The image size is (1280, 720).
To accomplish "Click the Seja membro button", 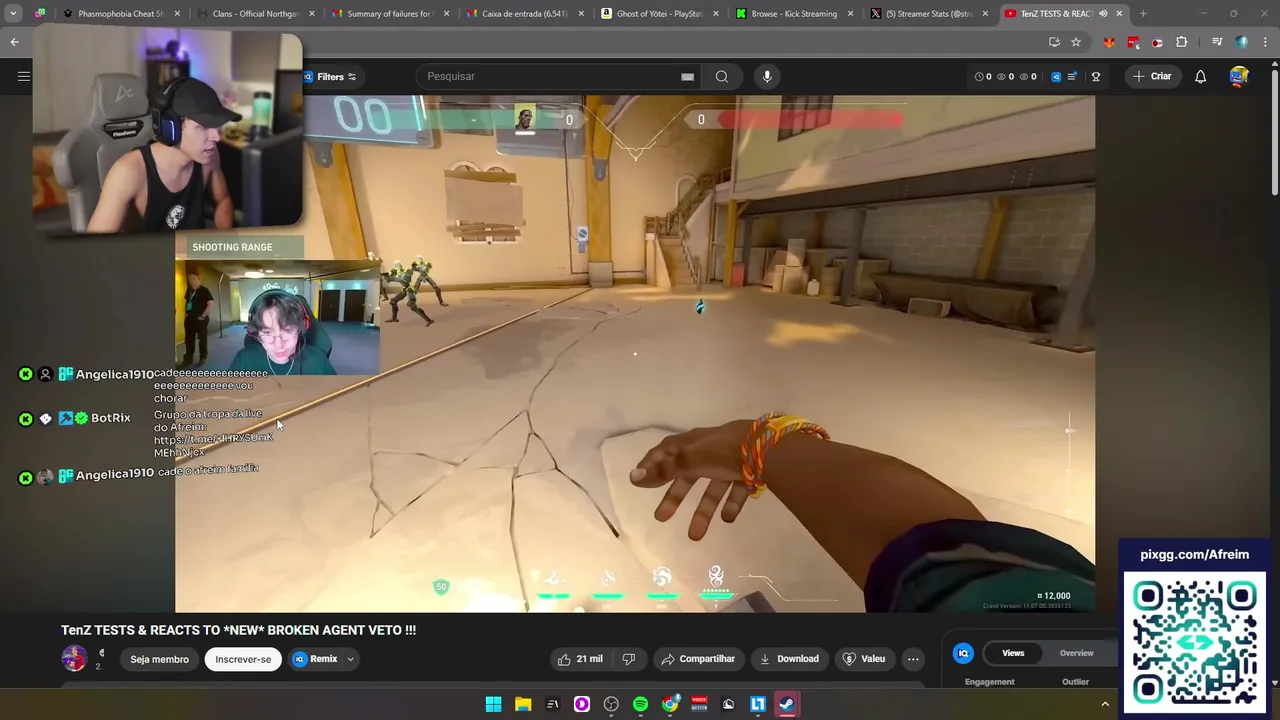I will (x=159, y=659).
